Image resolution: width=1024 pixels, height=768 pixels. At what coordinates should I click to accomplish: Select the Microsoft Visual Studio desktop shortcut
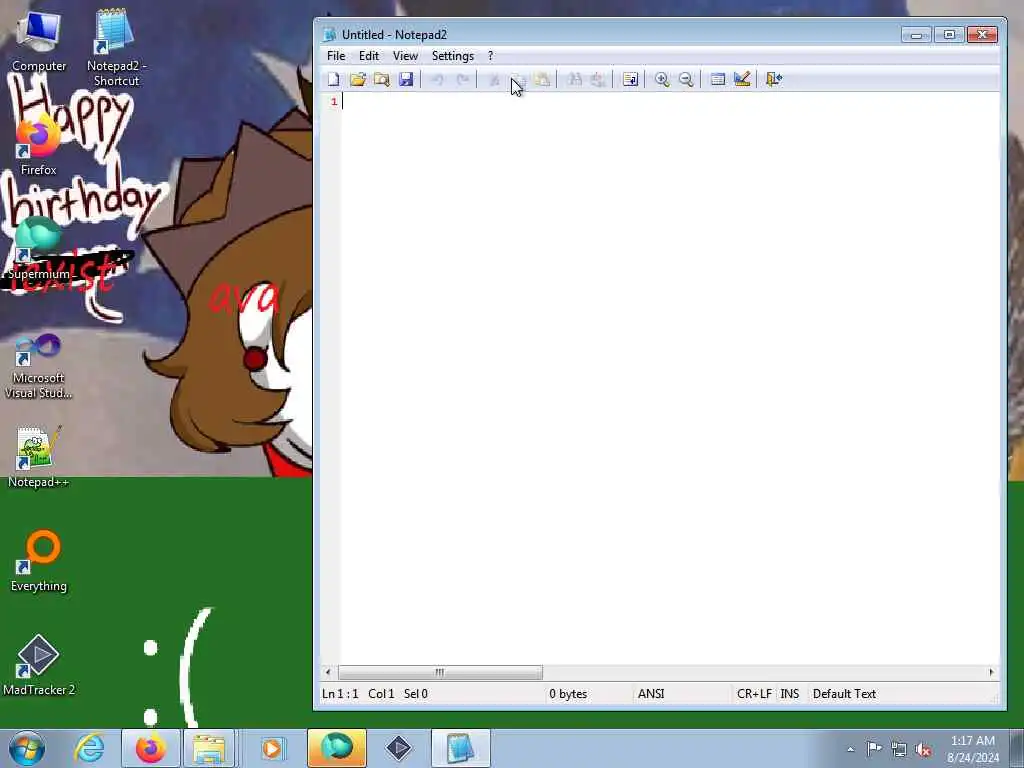point(39,366)
